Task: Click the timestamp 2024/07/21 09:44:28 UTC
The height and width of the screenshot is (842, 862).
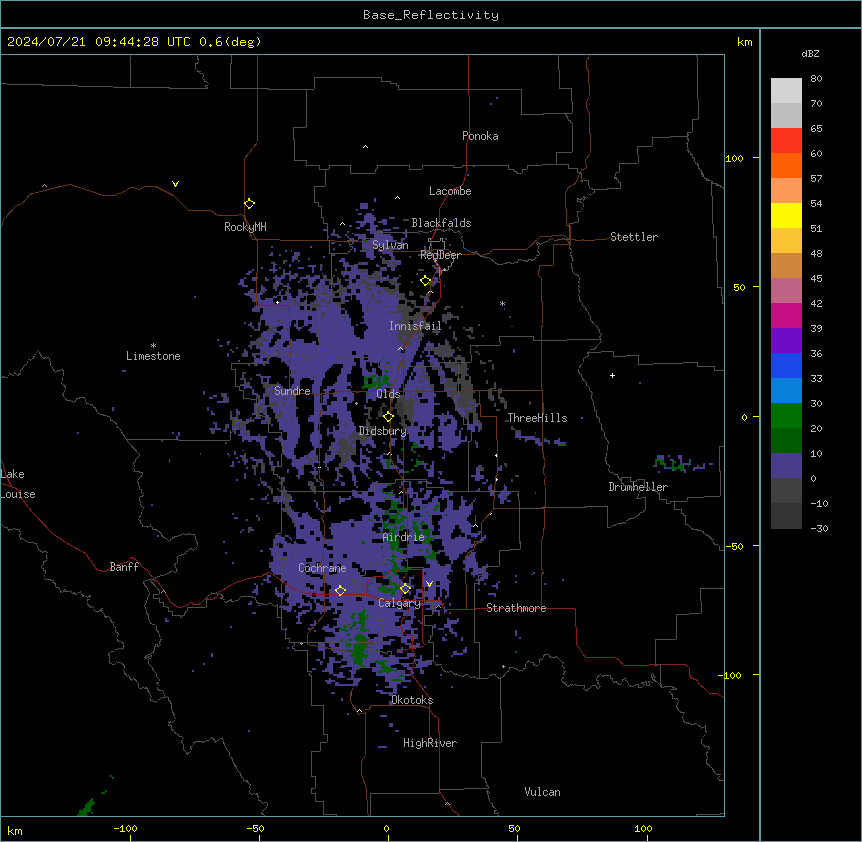Action: (98, 42)
